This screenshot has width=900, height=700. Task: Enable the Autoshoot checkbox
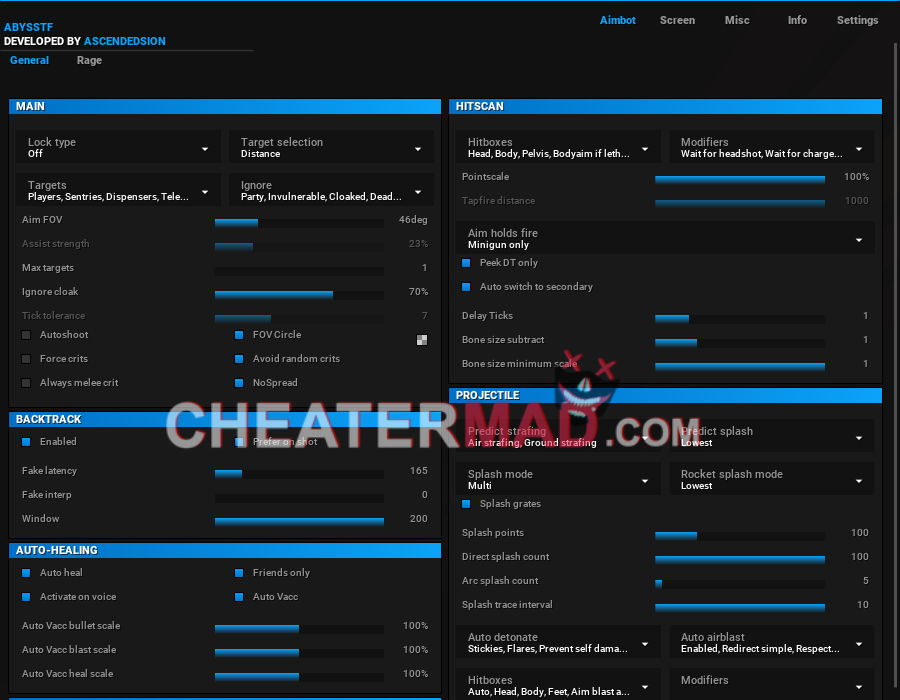point(26,335)
